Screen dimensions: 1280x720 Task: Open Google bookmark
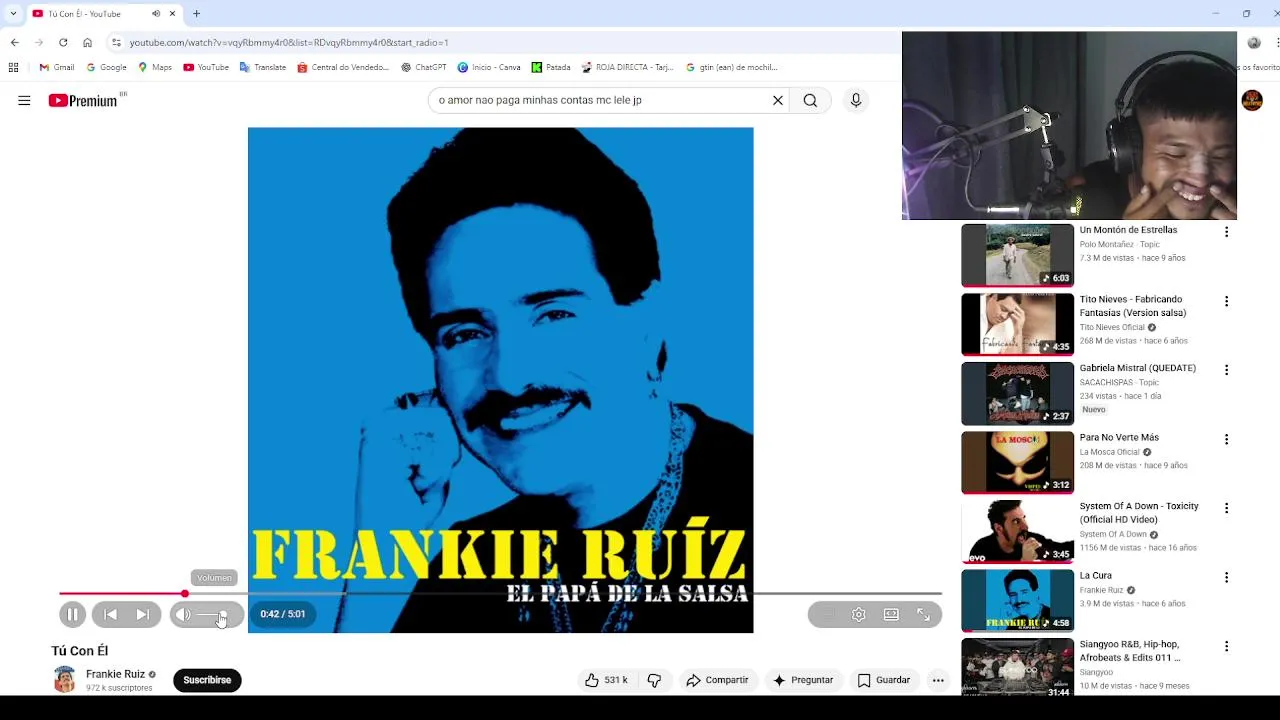pyautogui.click(x=106, y=67)
